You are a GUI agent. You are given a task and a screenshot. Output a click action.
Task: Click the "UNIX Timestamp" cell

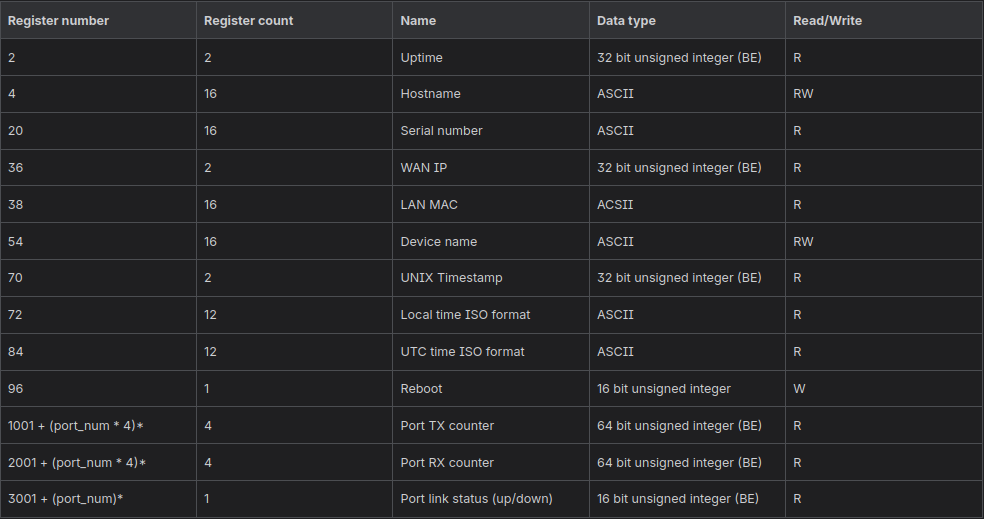pyautogui.click(x=451, y=278)
